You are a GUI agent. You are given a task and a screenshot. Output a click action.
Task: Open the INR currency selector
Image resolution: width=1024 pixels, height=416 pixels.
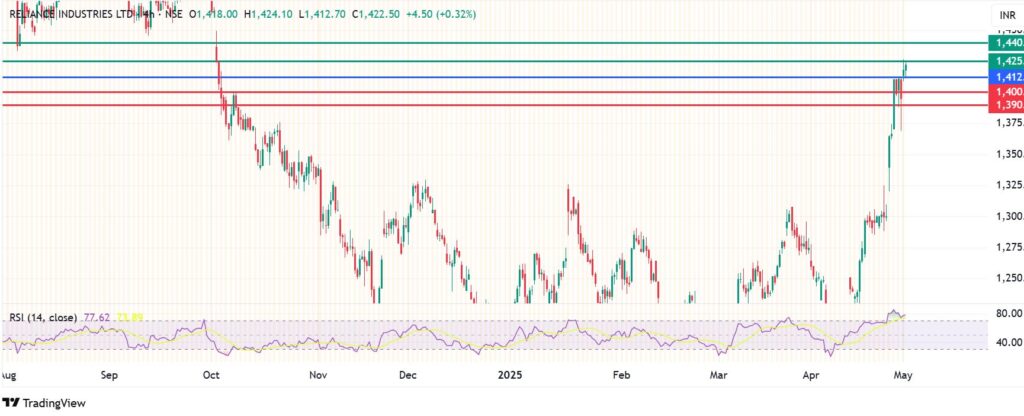[1007, 15]
